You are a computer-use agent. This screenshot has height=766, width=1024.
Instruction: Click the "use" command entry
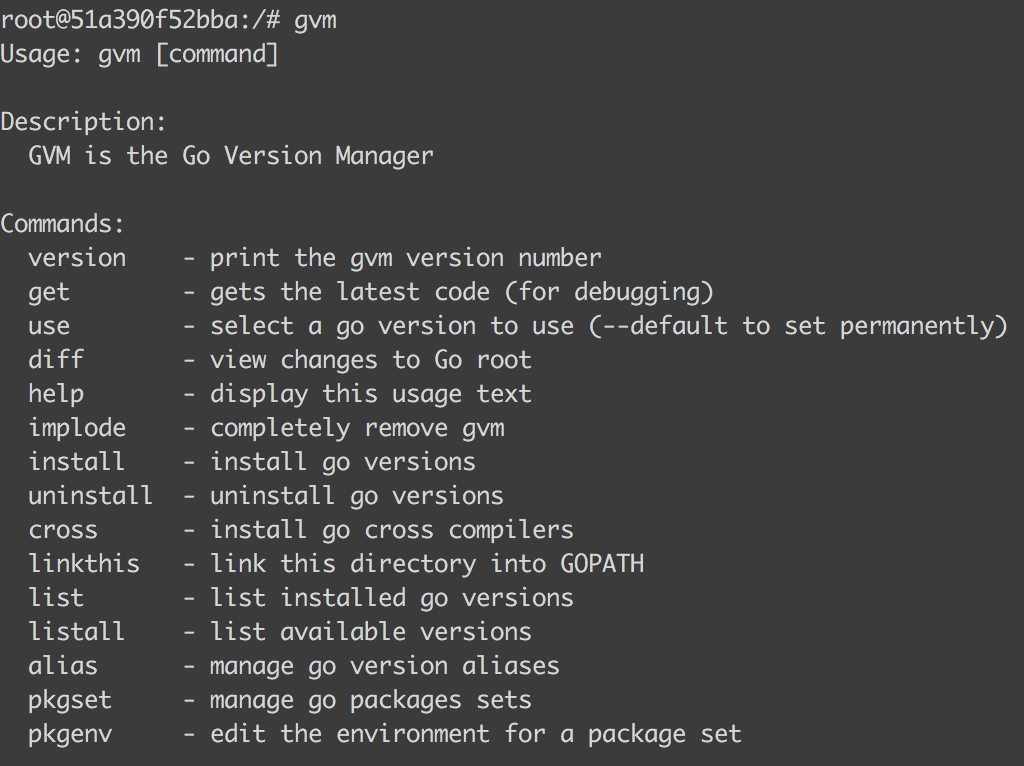pyautogui.click(x=49, y=326)
